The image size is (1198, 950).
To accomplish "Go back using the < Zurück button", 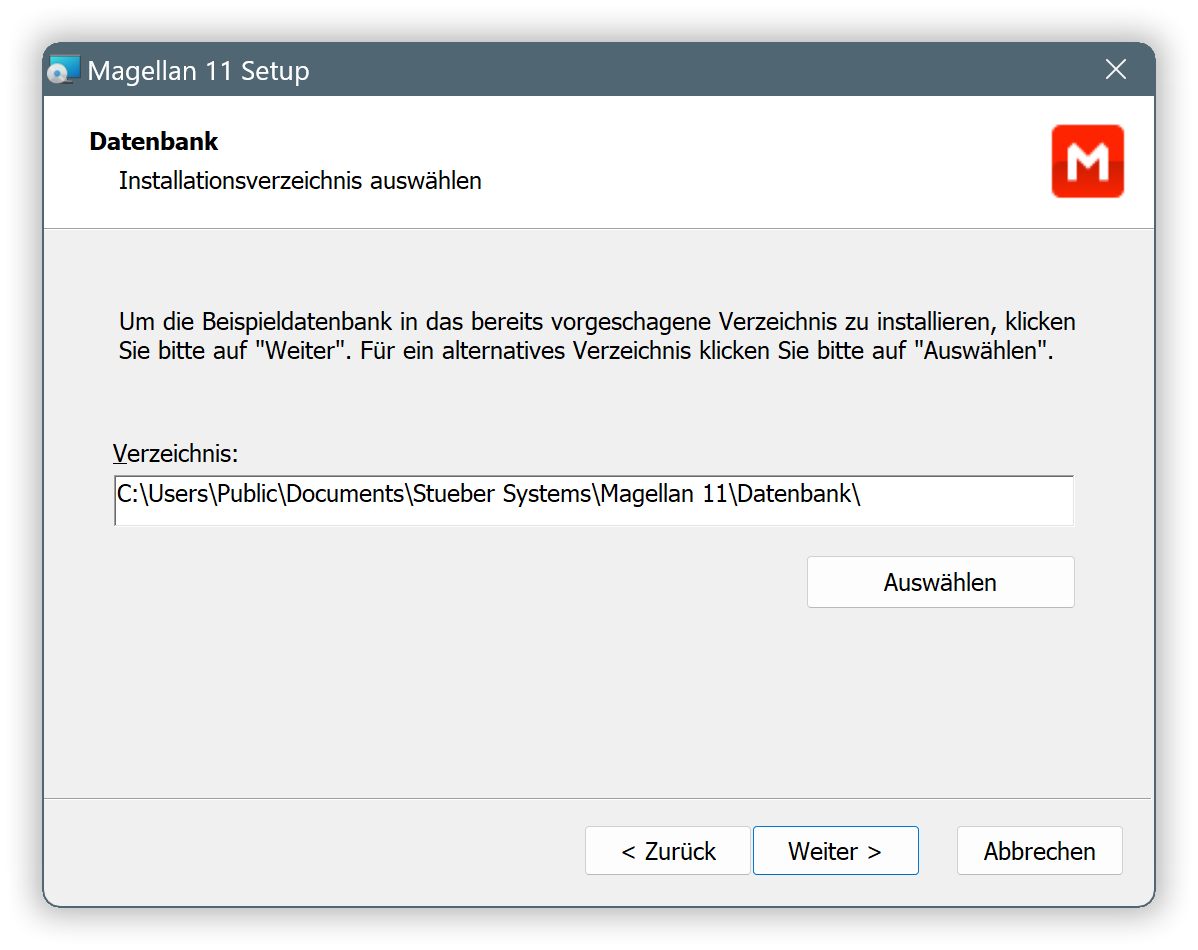I will tap(668, 851).
